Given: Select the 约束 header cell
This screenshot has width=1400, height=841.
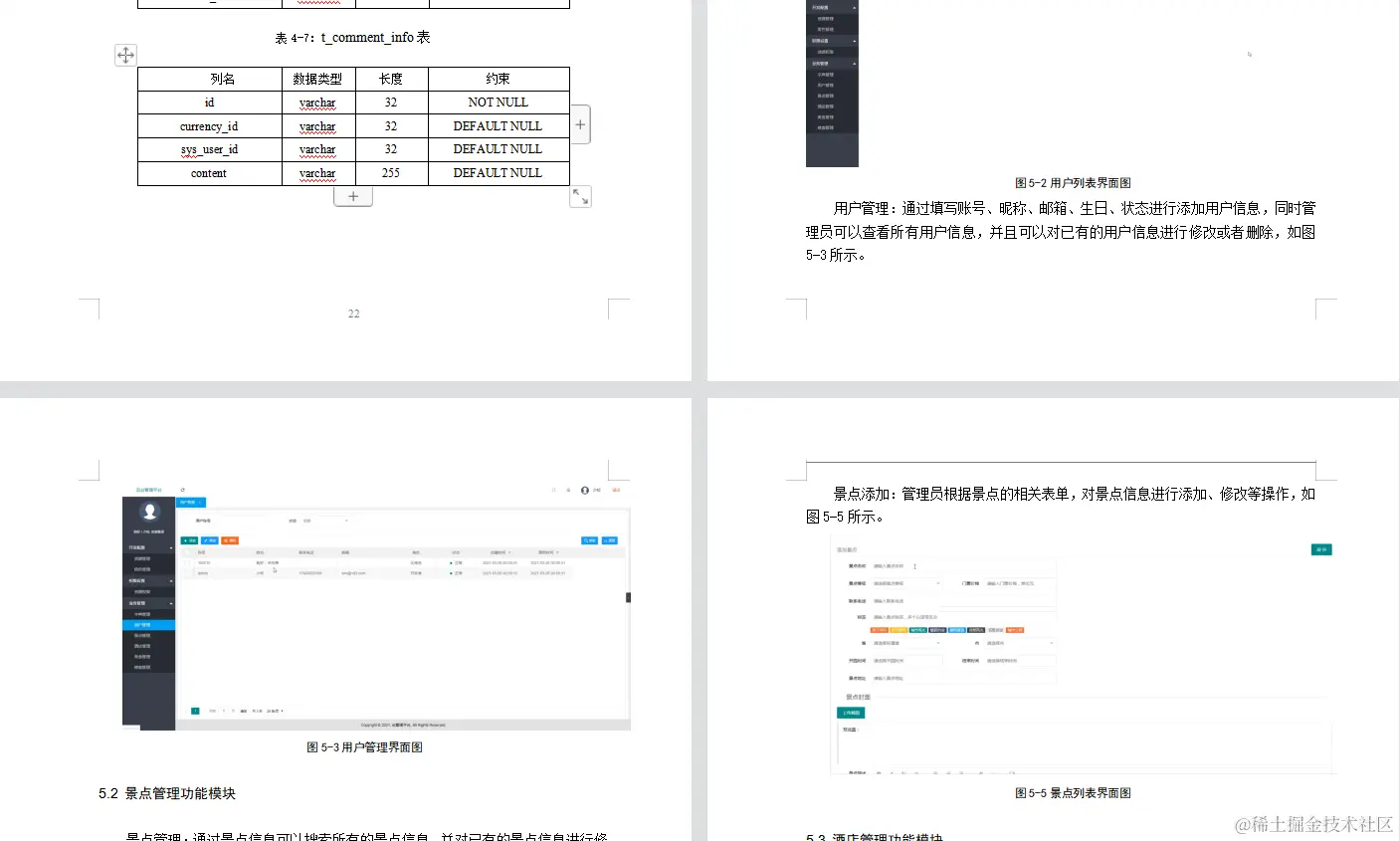Looking at the screenshot, I should pos(499,79).
